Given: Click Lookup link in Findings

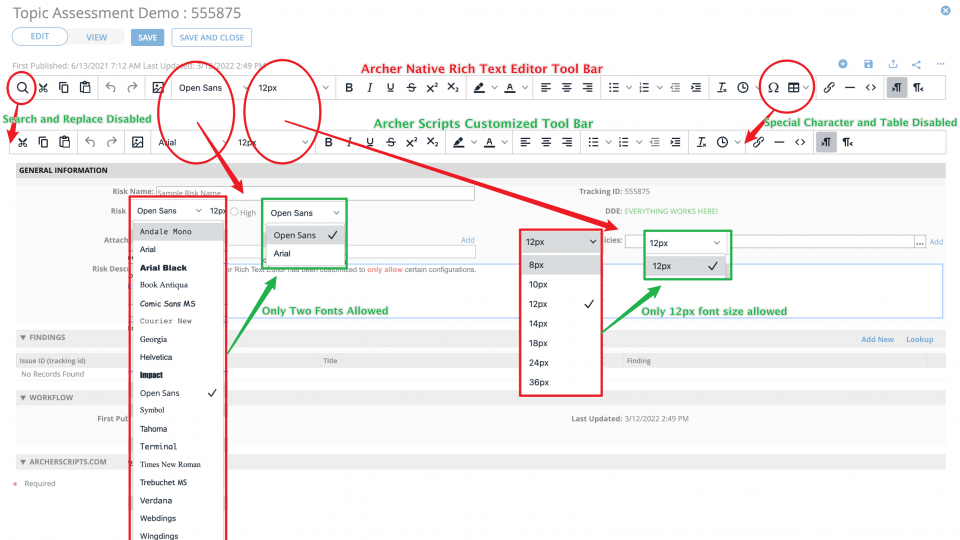Looking at the screenshot, I should [920, 339].
